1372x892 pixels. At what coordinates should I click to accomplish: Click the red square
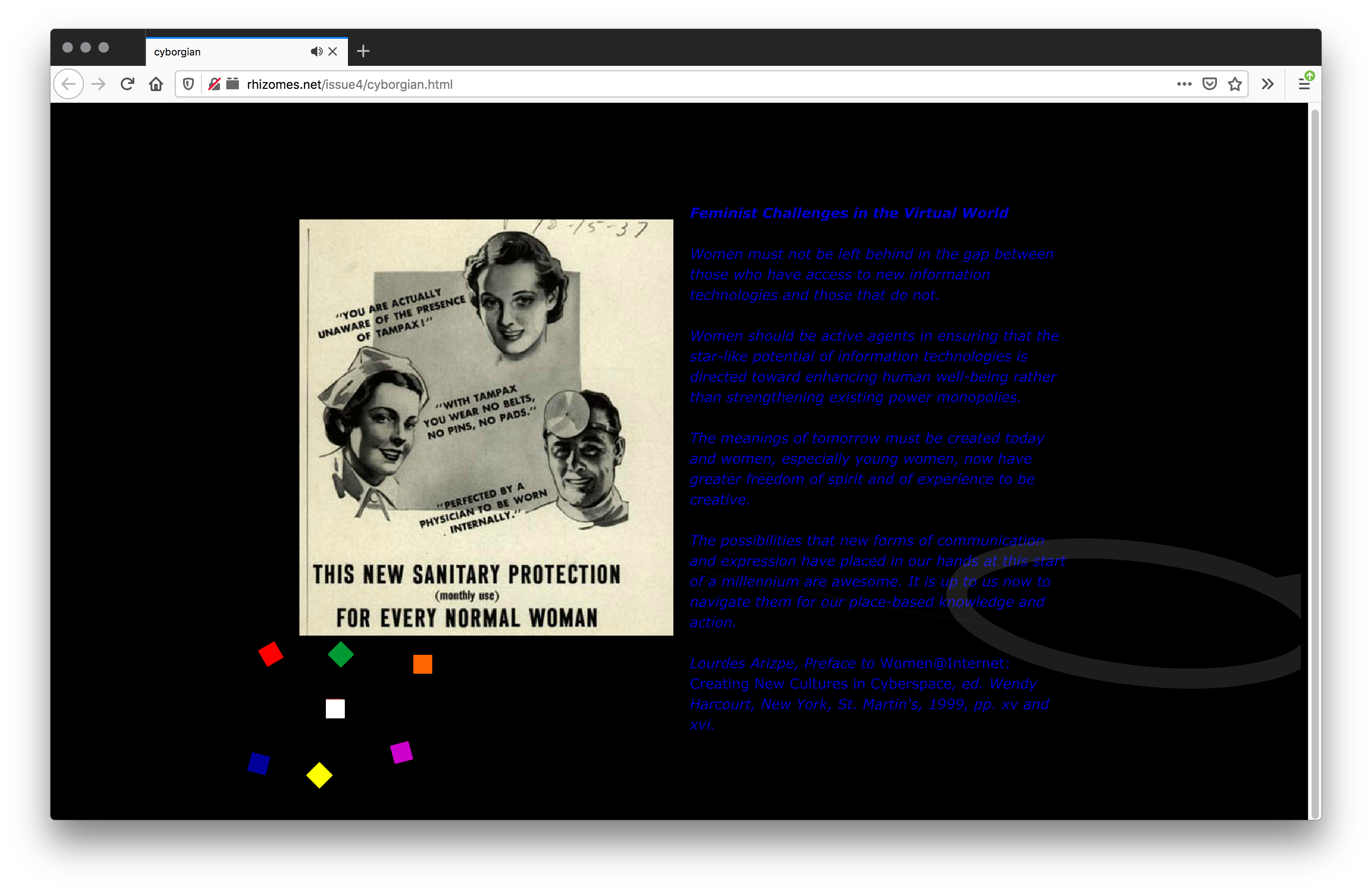tap(270, 654)
